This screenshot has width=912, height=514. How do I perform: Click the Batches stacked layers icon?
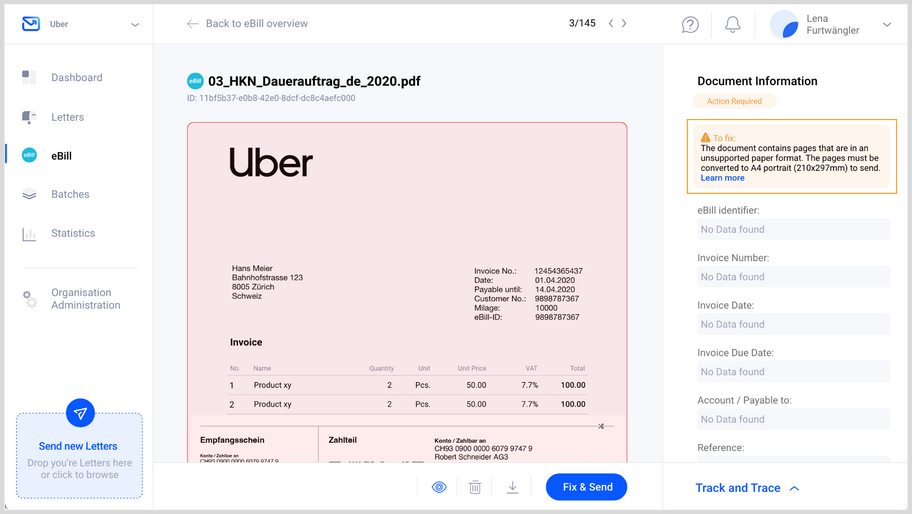click(x=29, y=195)
